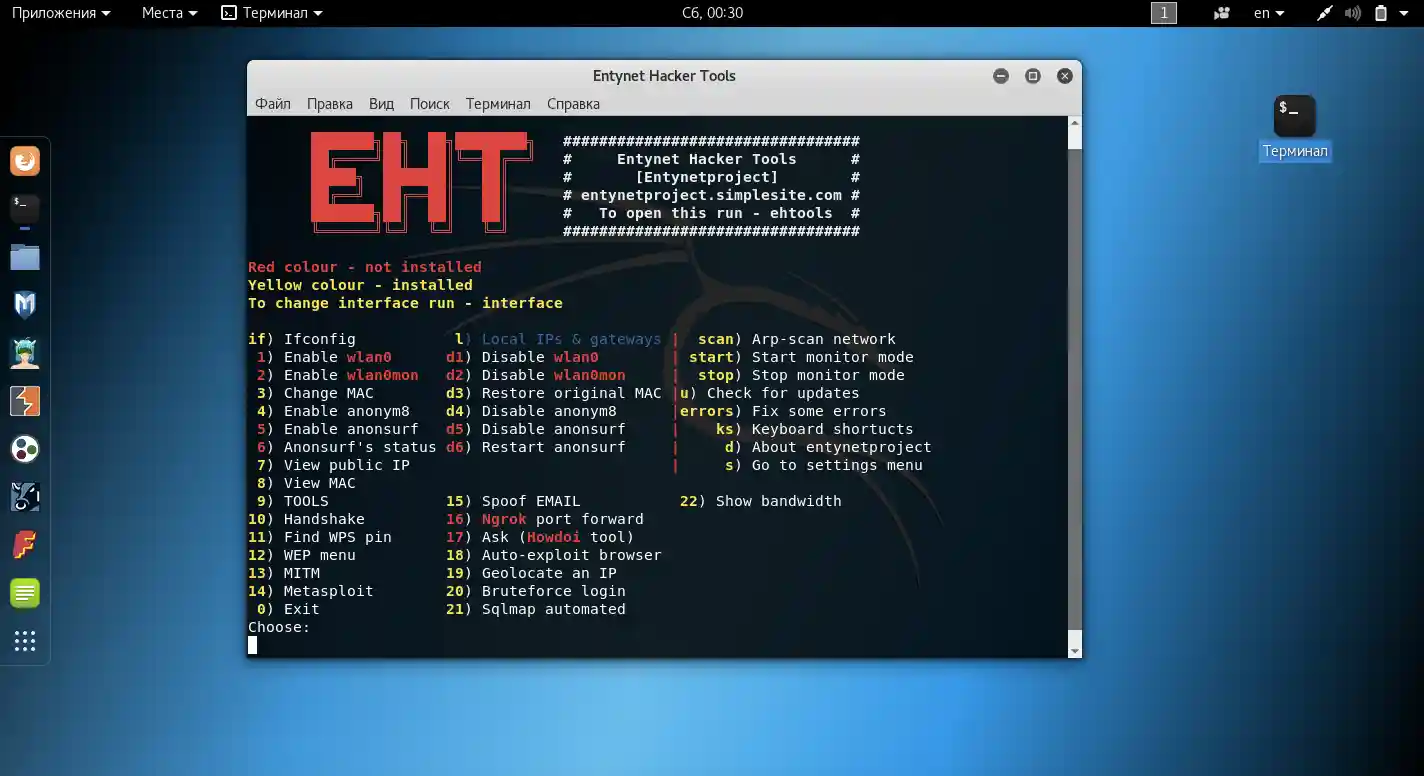Image resolution: width=1424 pixels, height=776 pixels.
Task: Open the Приложения applications menu
Action: click(63, 13)
